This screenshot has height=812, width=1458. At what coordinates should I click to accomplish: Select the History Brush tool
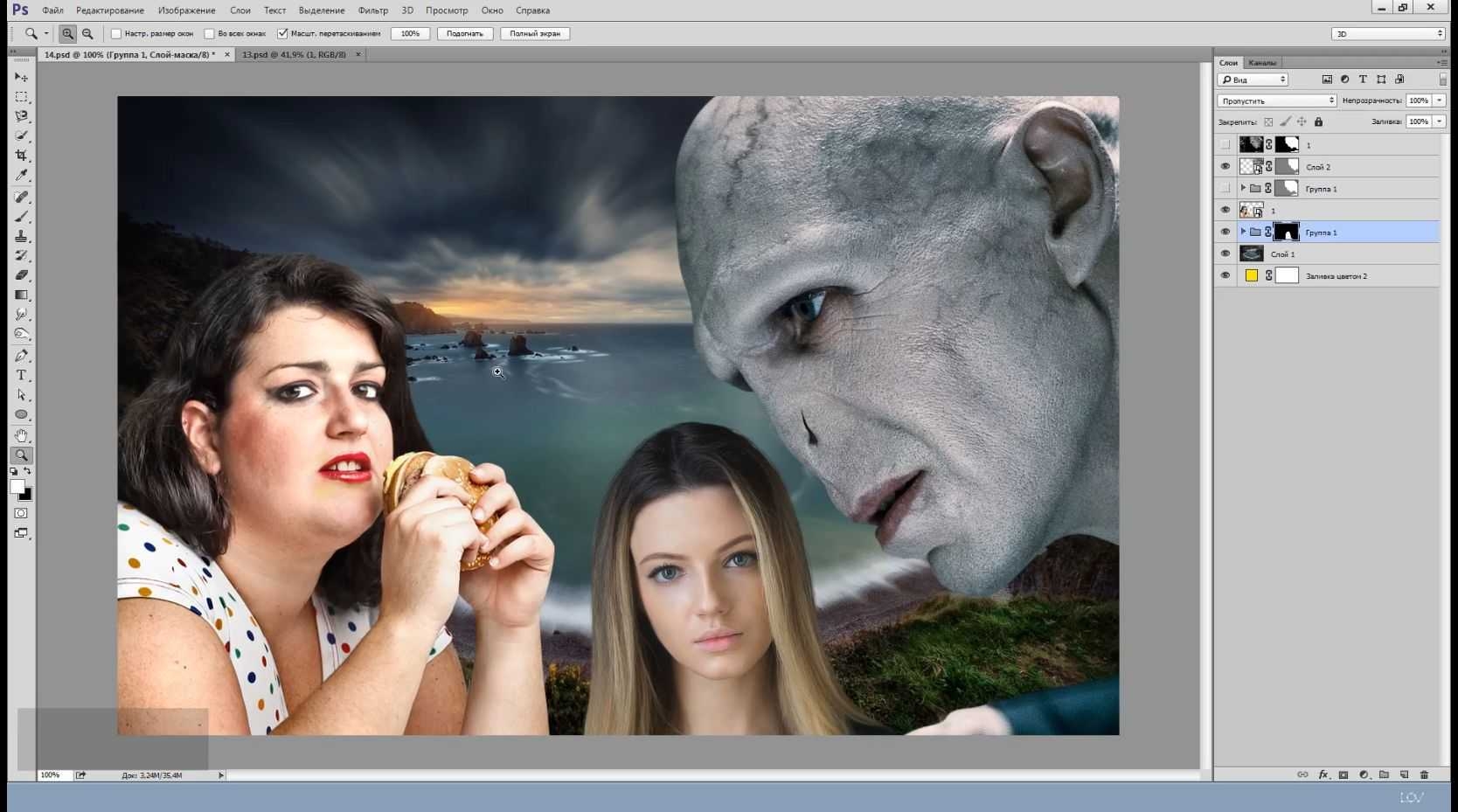22,255
